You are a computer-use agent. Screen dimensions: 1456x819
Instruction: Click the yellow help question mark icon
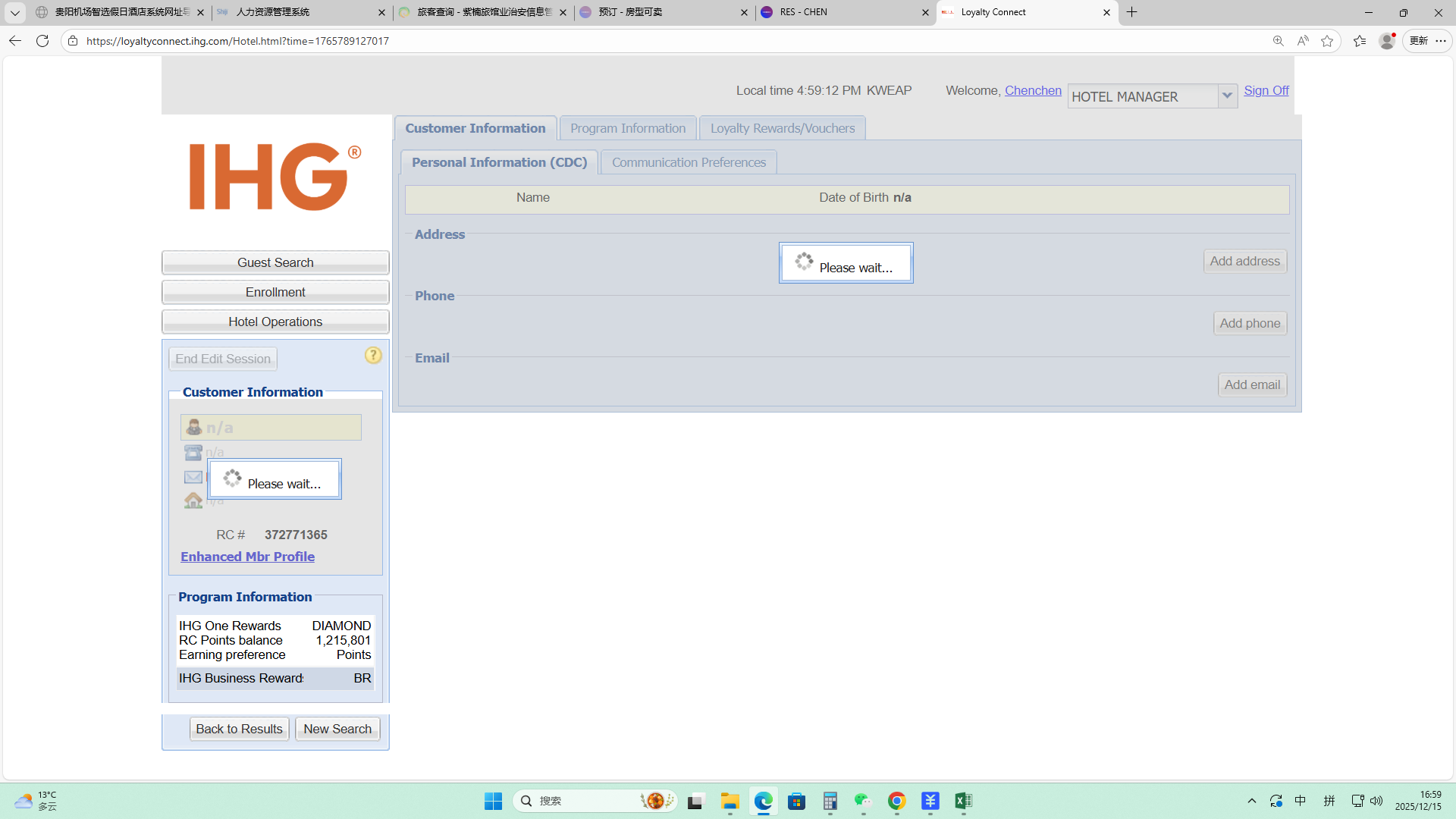(x=373, y=356)
